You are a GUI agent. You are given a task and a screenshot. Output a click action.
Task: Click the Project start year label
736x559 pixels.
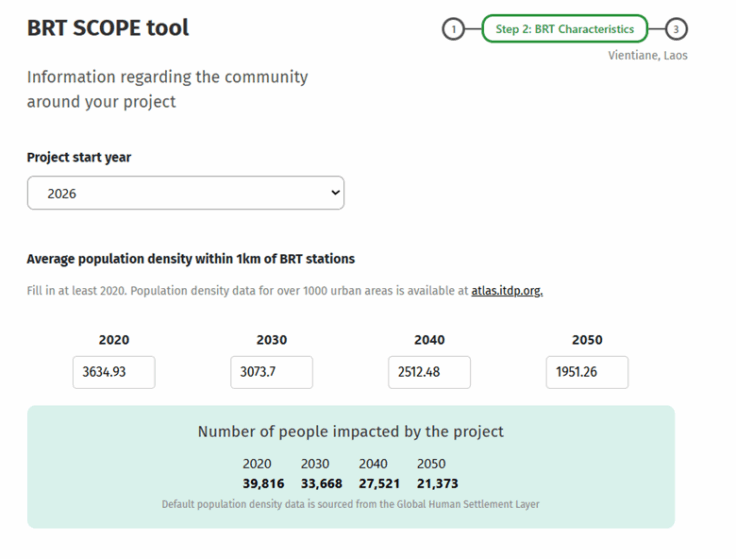pos(78,157)
